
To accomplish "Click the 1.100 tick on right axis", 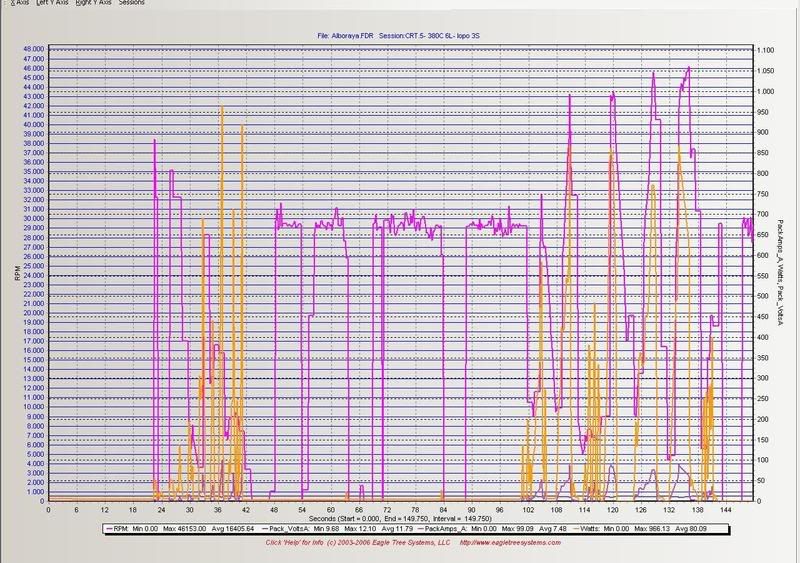I will click(765, 50).
